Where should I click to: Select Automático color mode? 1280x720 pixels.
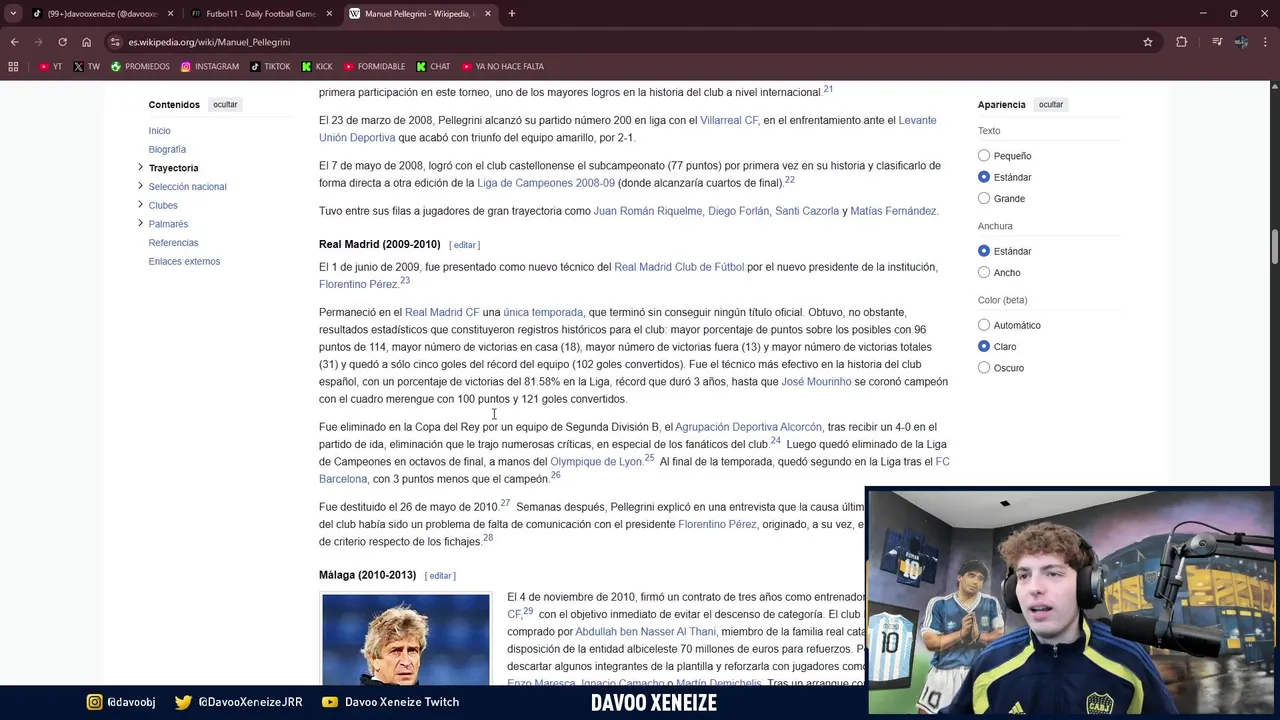984,325
